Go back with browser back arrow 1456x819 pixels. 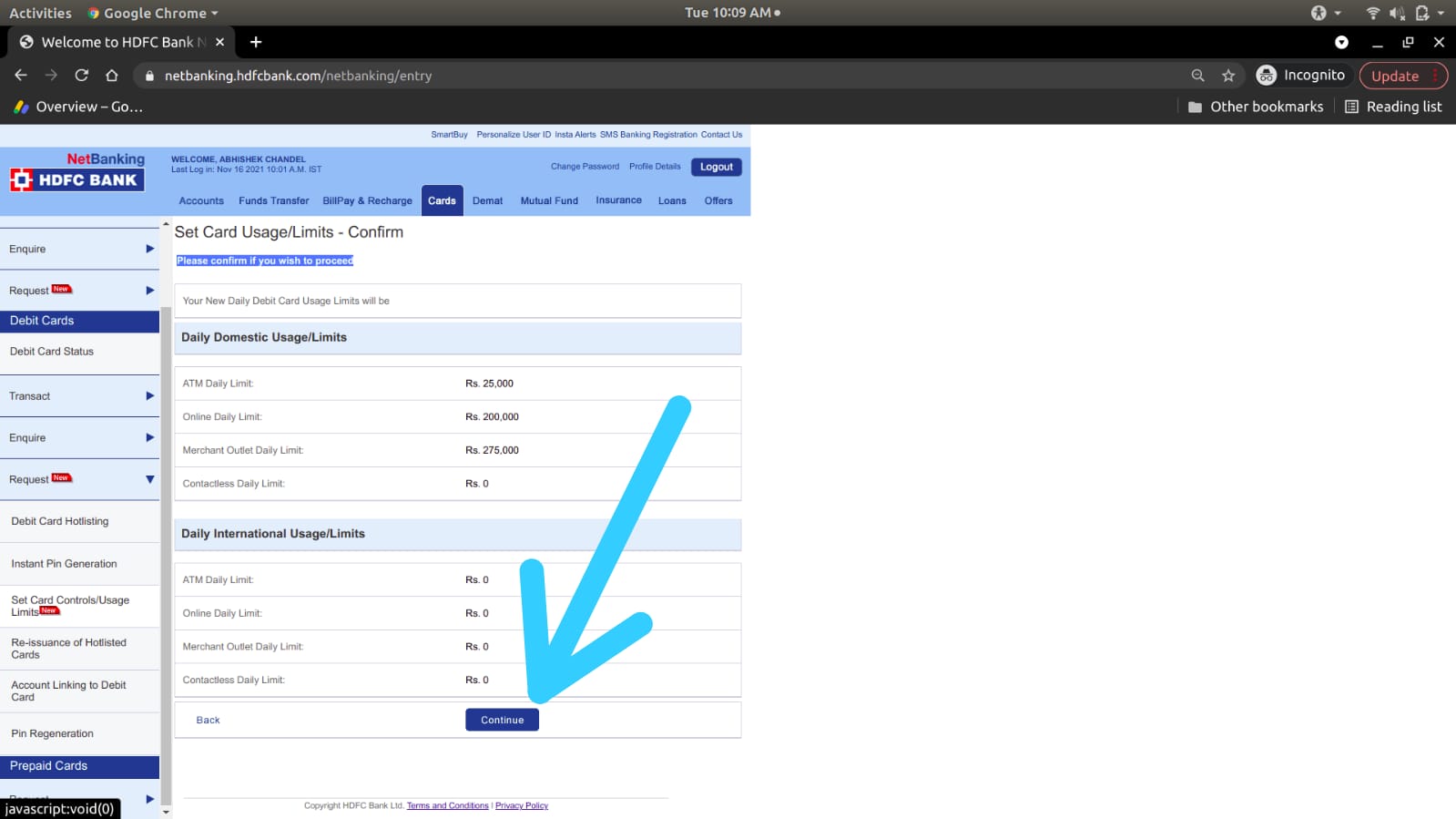21,76
